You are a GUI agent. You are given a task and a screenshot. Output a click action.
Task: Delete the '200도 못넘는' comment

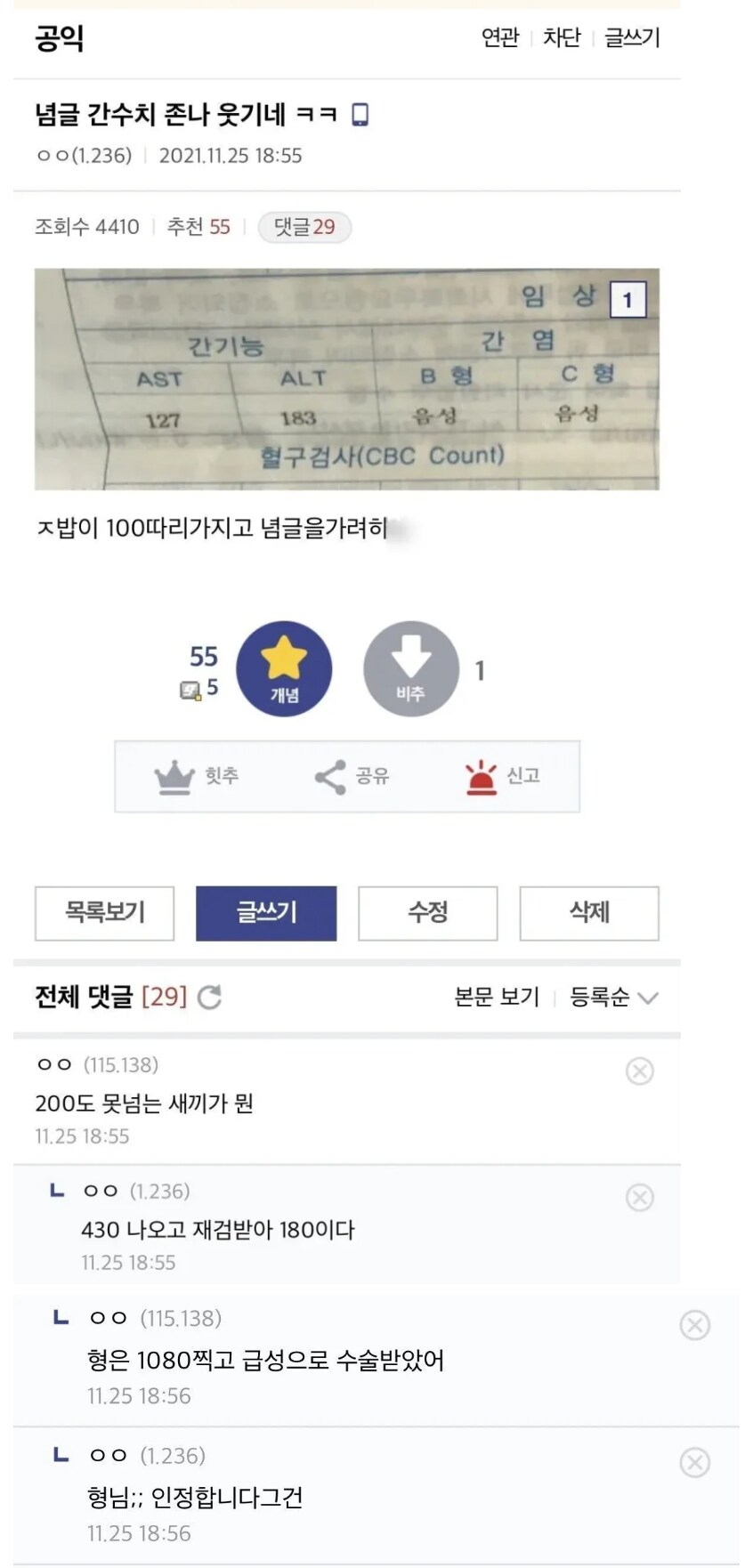[639, 1071]
